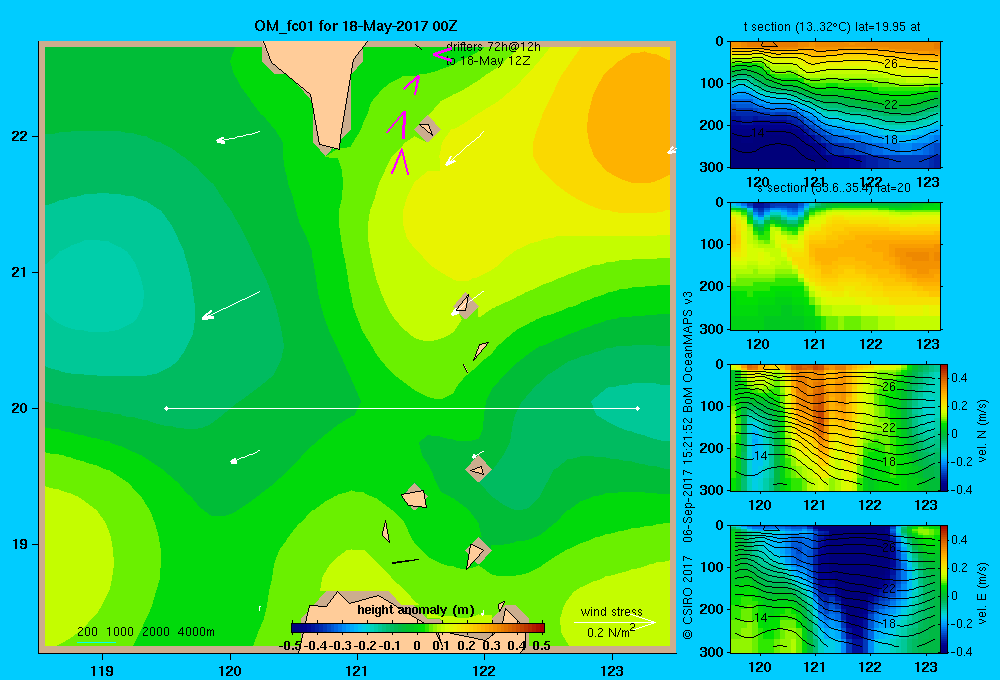
Task: Click the main map latitude label 19
Action: pos(19,544)
